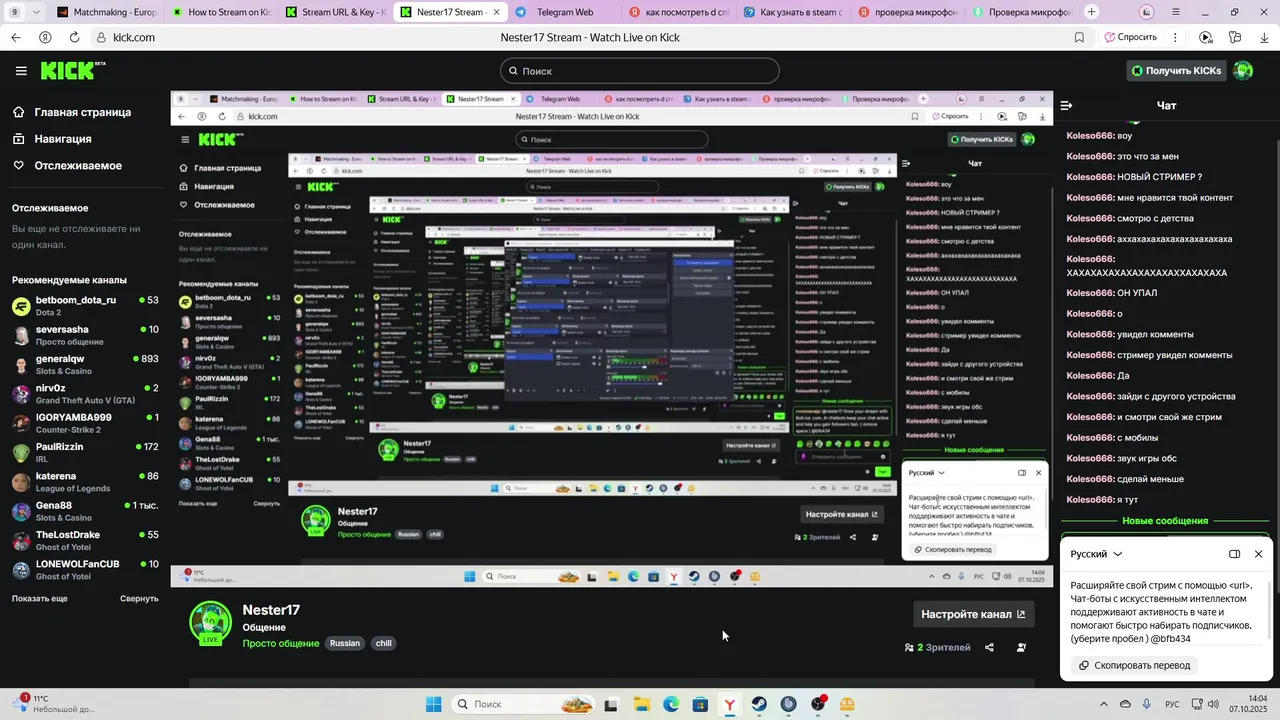
Task: Jump to Новые сообщения in chat
Action: 1165,521
